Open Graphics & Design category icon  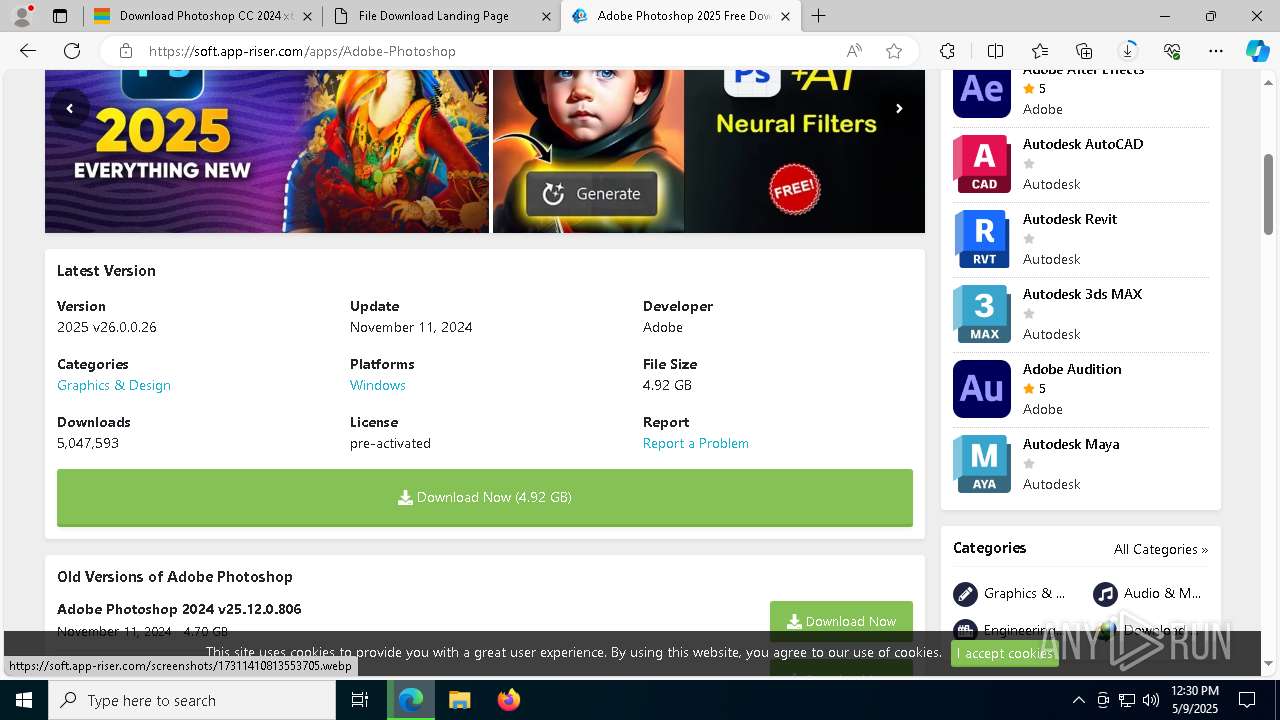tap(965, 594)
